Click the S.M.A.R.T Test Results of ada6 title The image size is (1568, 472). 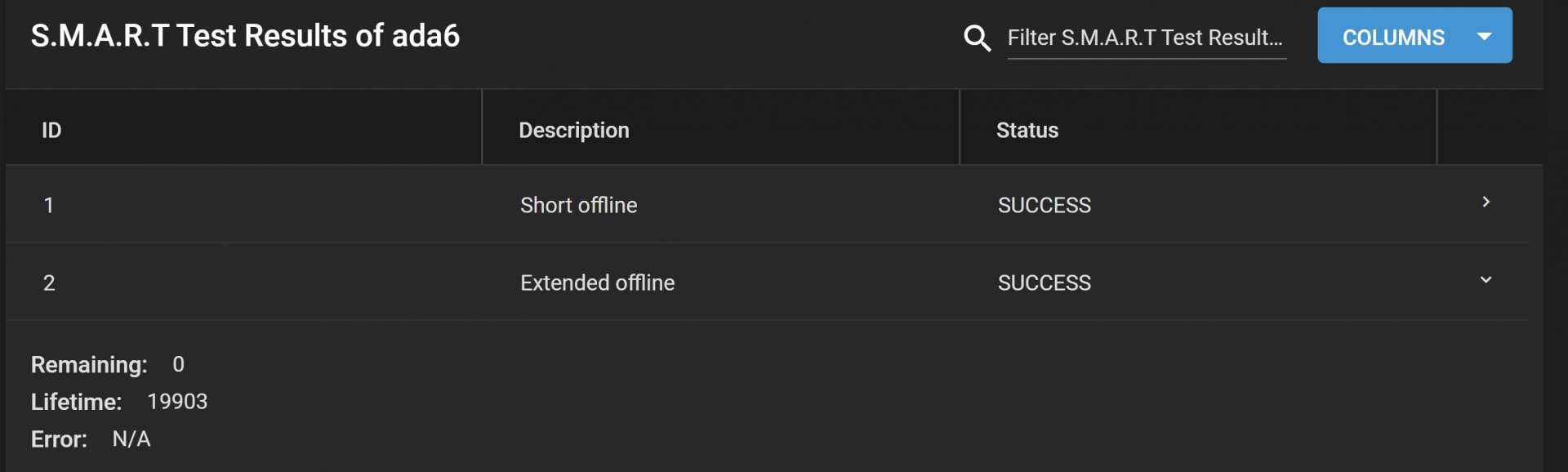[x=245, y=36]
